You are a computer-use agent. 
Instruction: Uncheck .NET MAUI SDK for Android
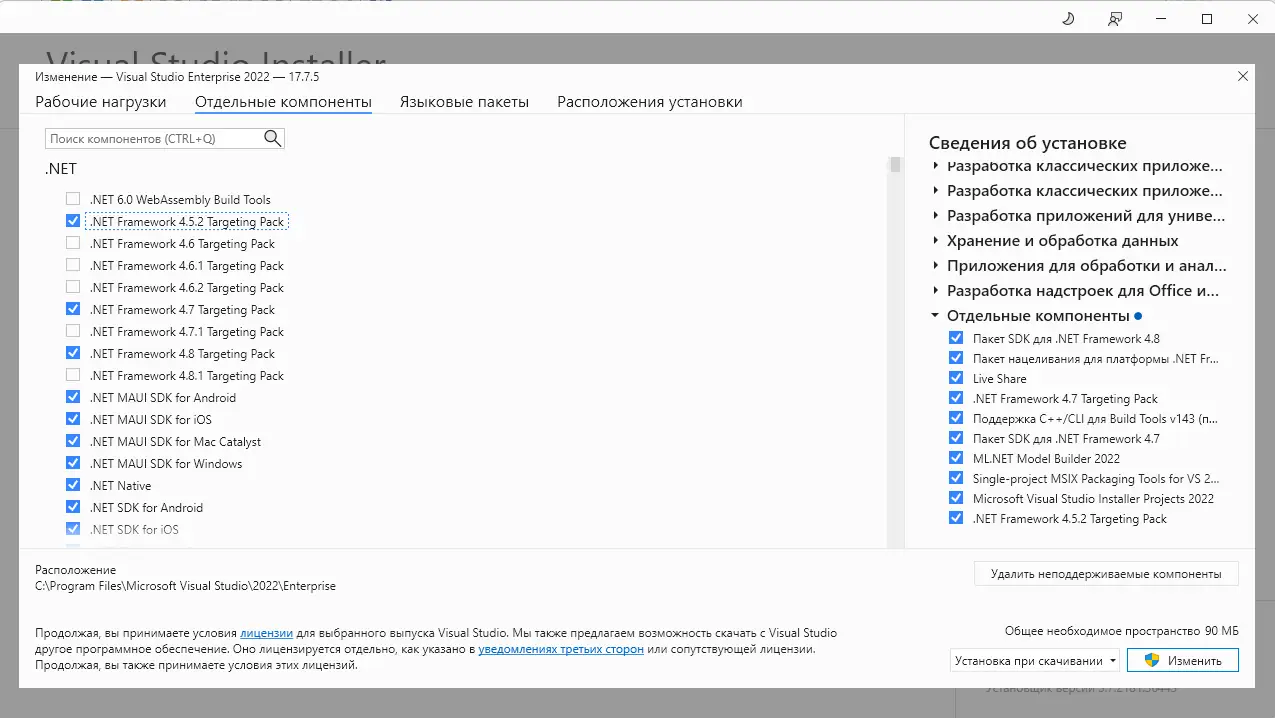[x=73, y=397]
